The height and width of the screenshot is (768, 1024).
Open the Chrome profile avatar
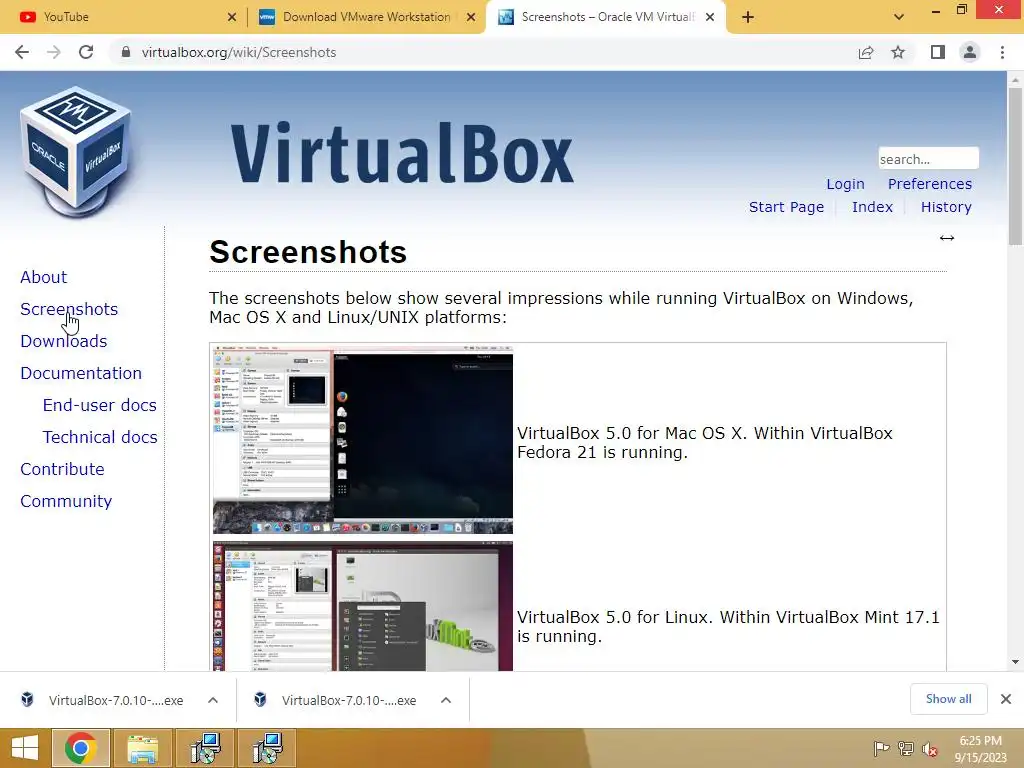[970, 52]
